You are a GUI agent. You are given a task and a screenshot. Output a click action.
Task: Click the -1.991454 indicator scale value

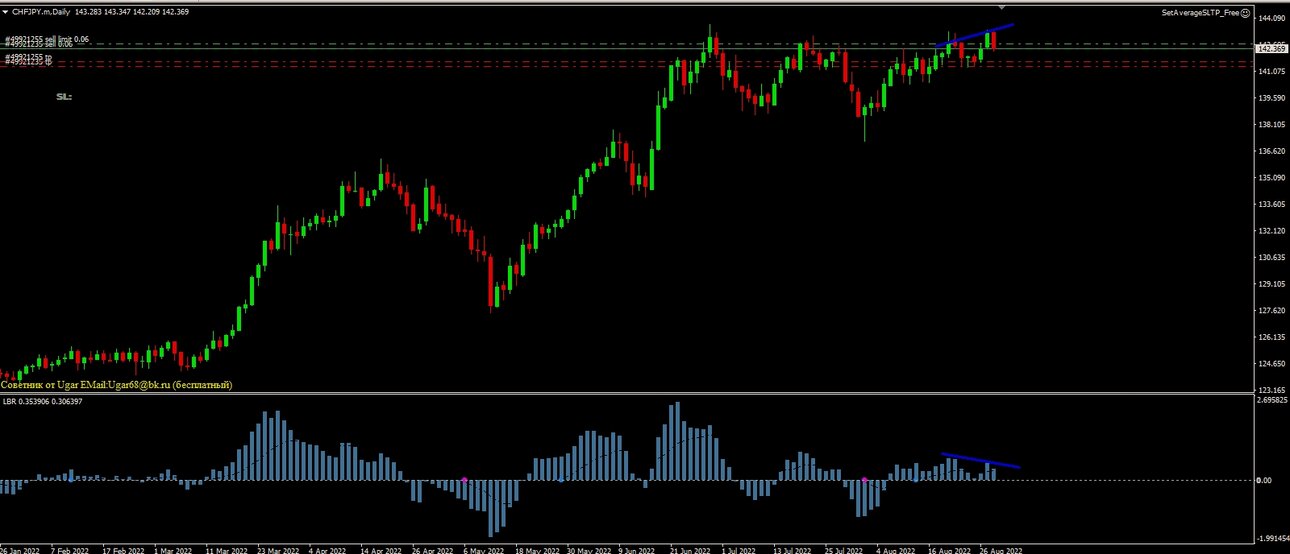coord(1271,536)
